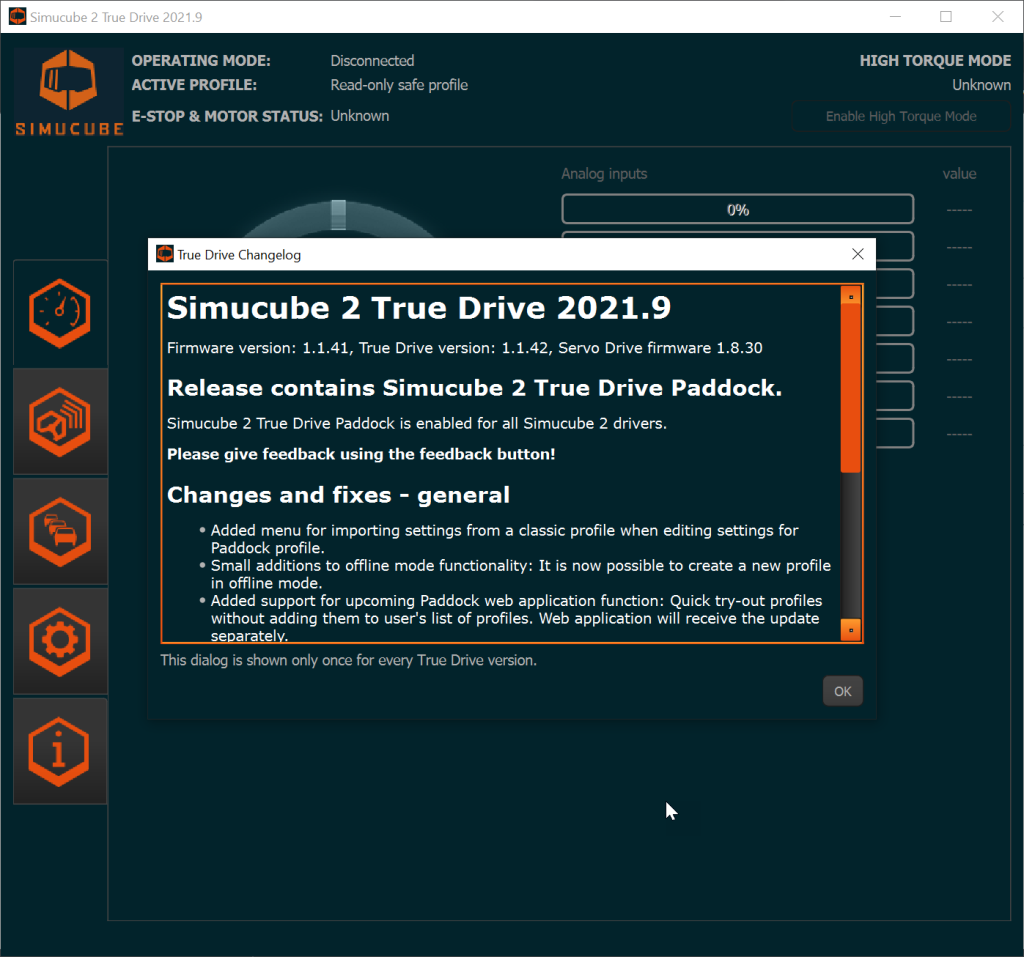Click 'Simucube 2 True Drive 2021.9' heading
1024x957 pixels.
[x=419, y=308]
